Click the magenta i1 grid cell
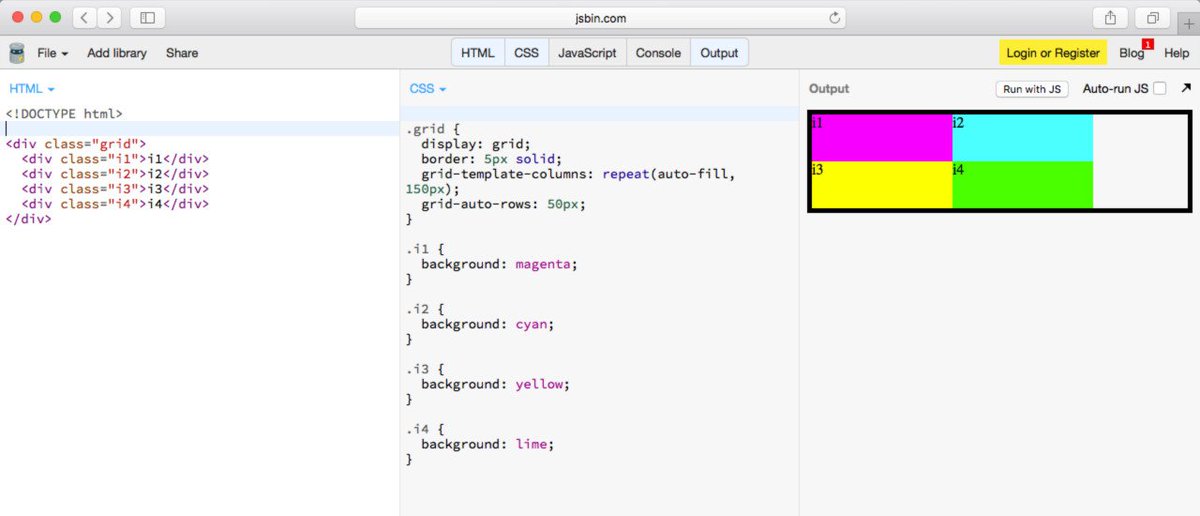Image resolution: width=1200 pixels, height=516 pixels. 881,138
